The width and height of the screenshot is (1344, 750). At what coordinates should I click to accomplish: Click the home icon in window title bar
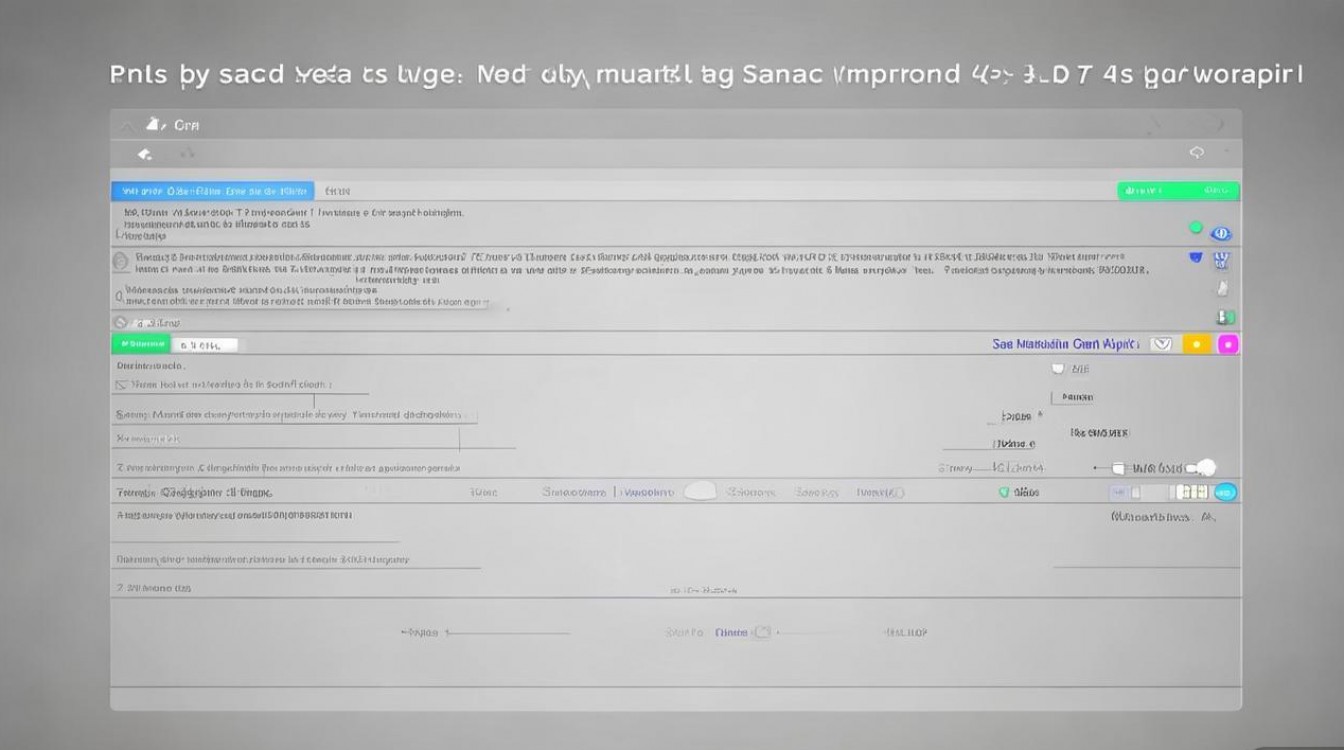pyautogui.click(x=153, y=124)
